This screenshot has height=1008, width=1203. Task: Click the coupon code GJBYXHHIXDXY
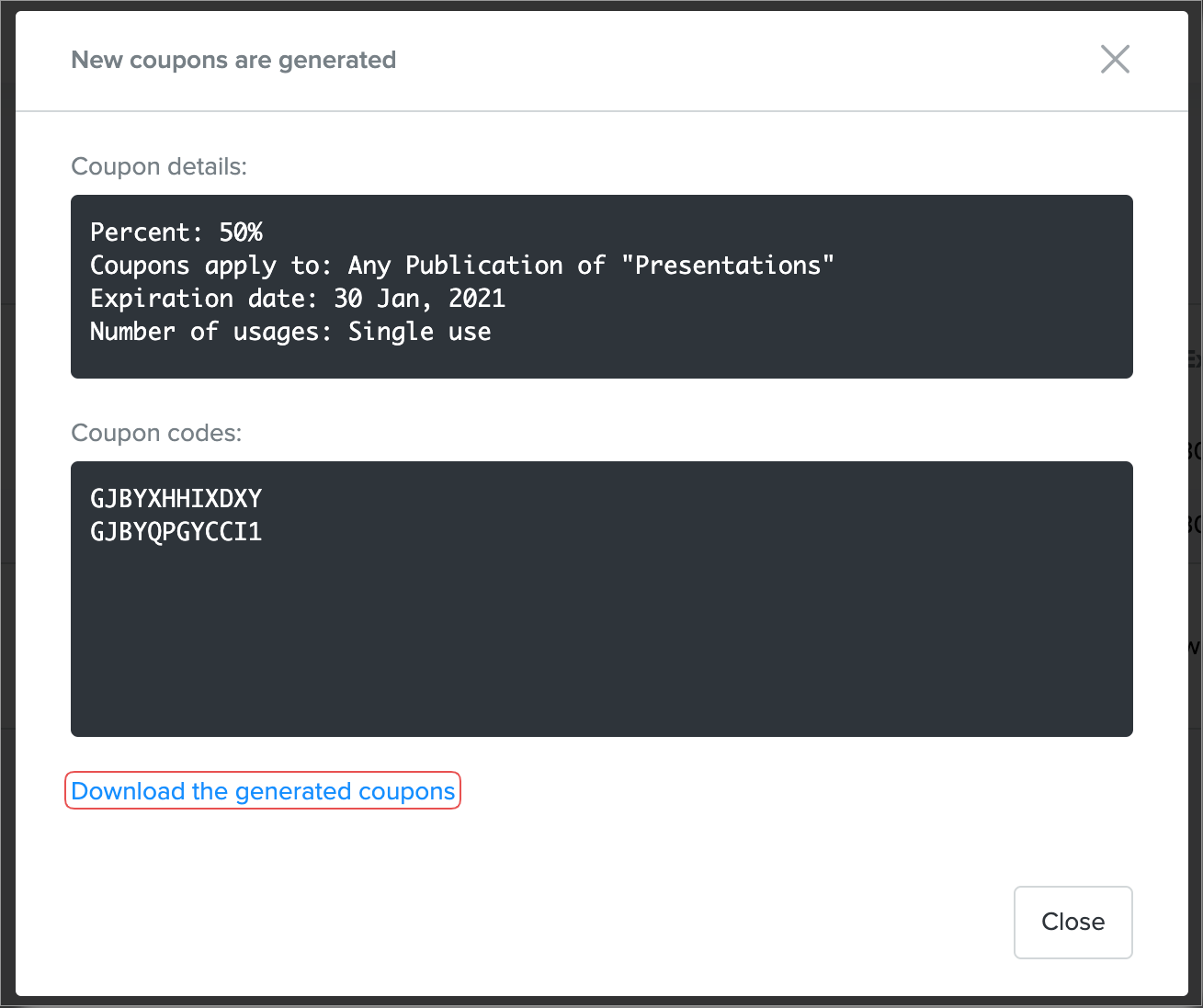(x=176, y=499)
